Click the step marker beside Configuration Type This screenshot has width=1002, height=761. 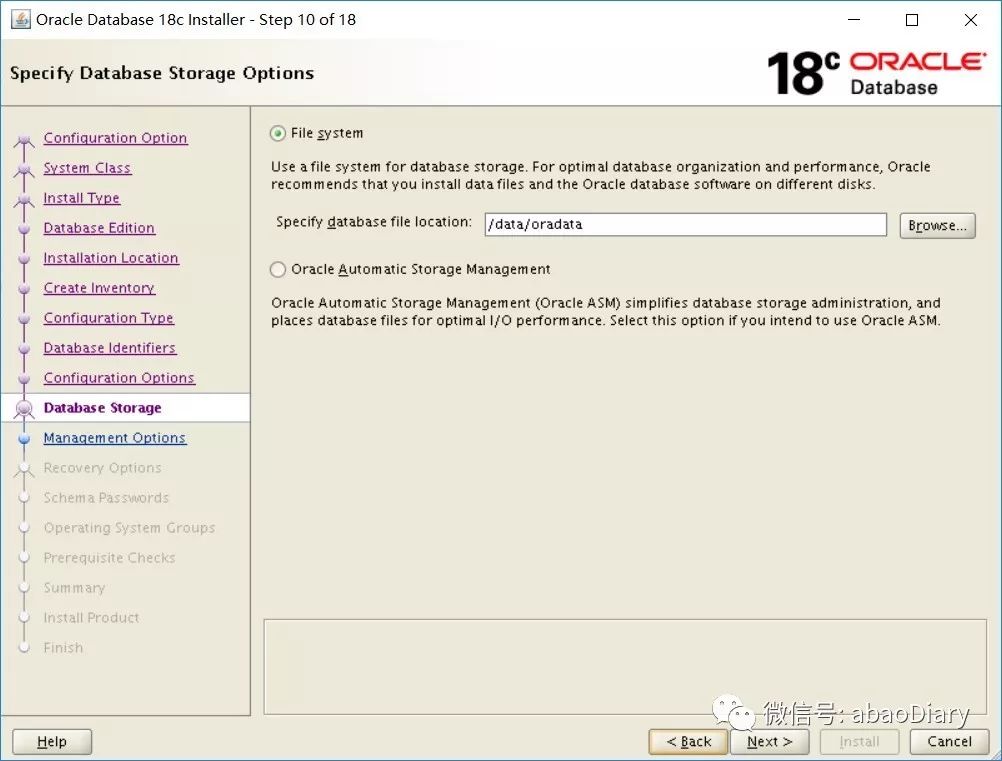coord(24,319)
